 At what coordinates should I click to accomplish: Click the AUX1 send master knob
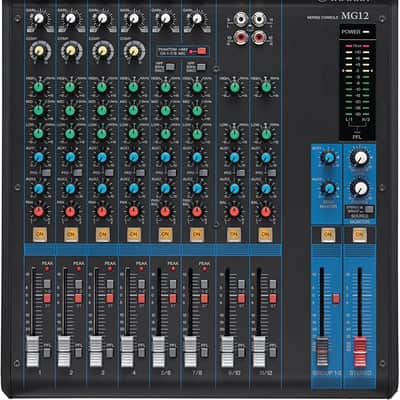pyautogui.click(x=328, y=158)
